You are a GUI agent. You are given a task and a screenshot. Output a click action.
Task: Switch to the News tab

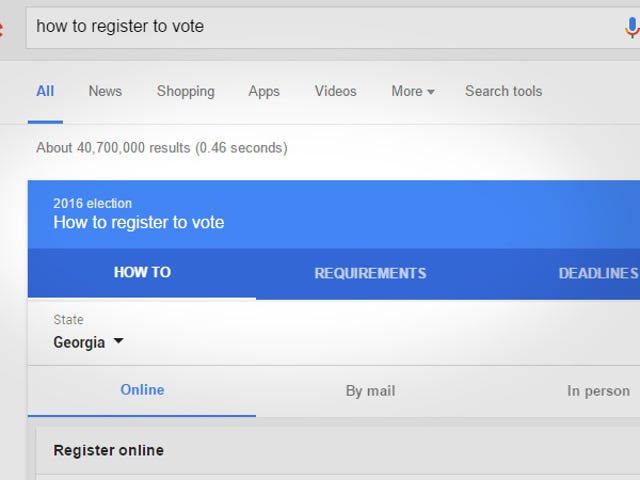[x=105, y=91]
